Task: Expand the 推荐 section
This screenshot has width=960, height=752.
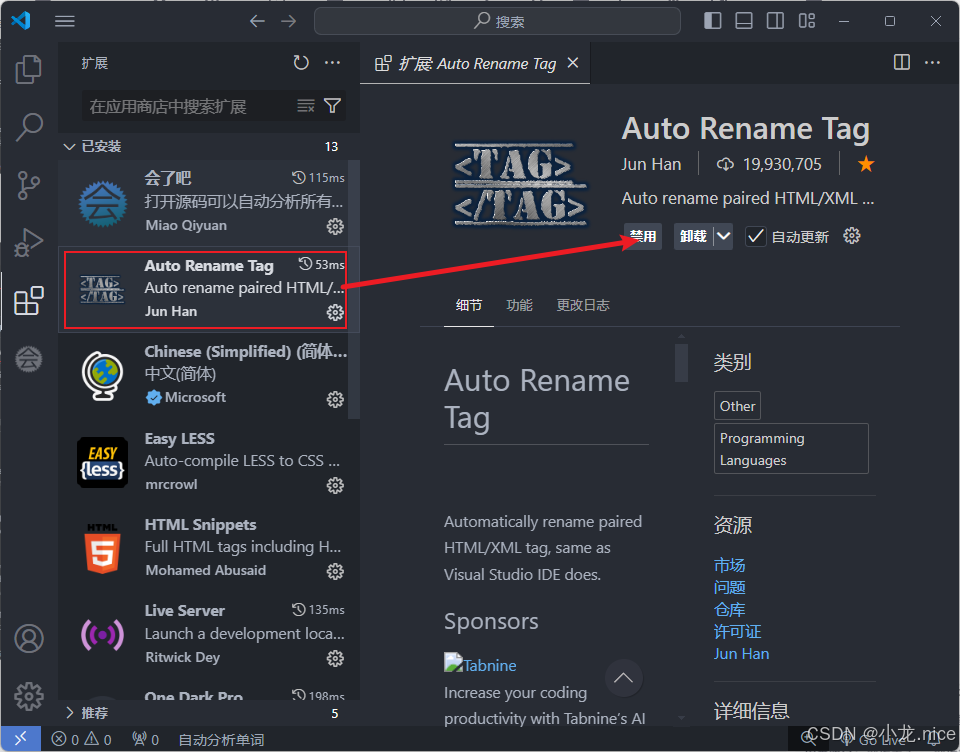Action: pos(208,713)
